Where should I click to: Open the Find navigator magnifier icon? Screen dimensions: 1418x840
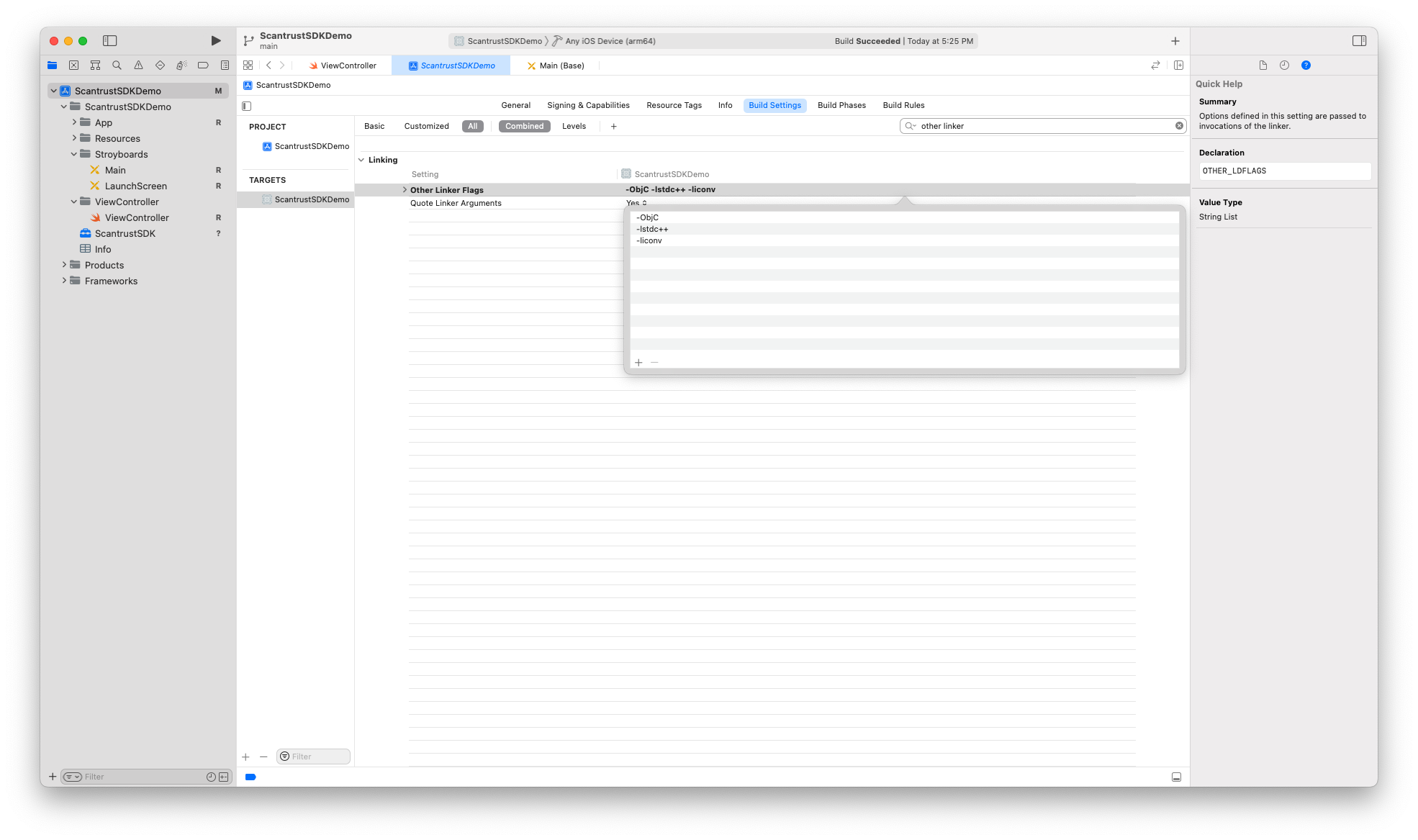(117, 66)
